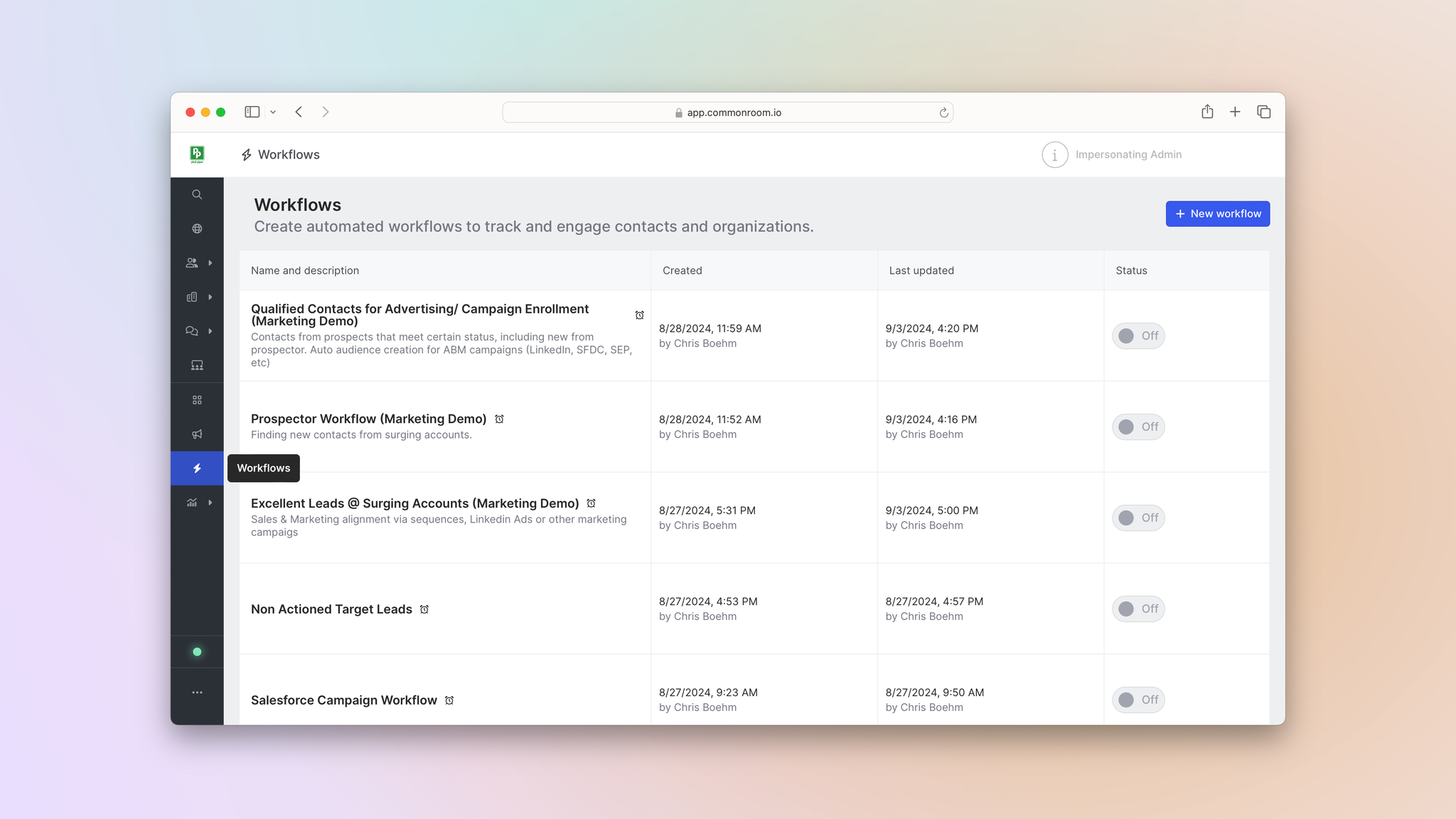Select the lightning bolt Workflows sidebar icon
The image size is (1456, 819).
(197, 469)
